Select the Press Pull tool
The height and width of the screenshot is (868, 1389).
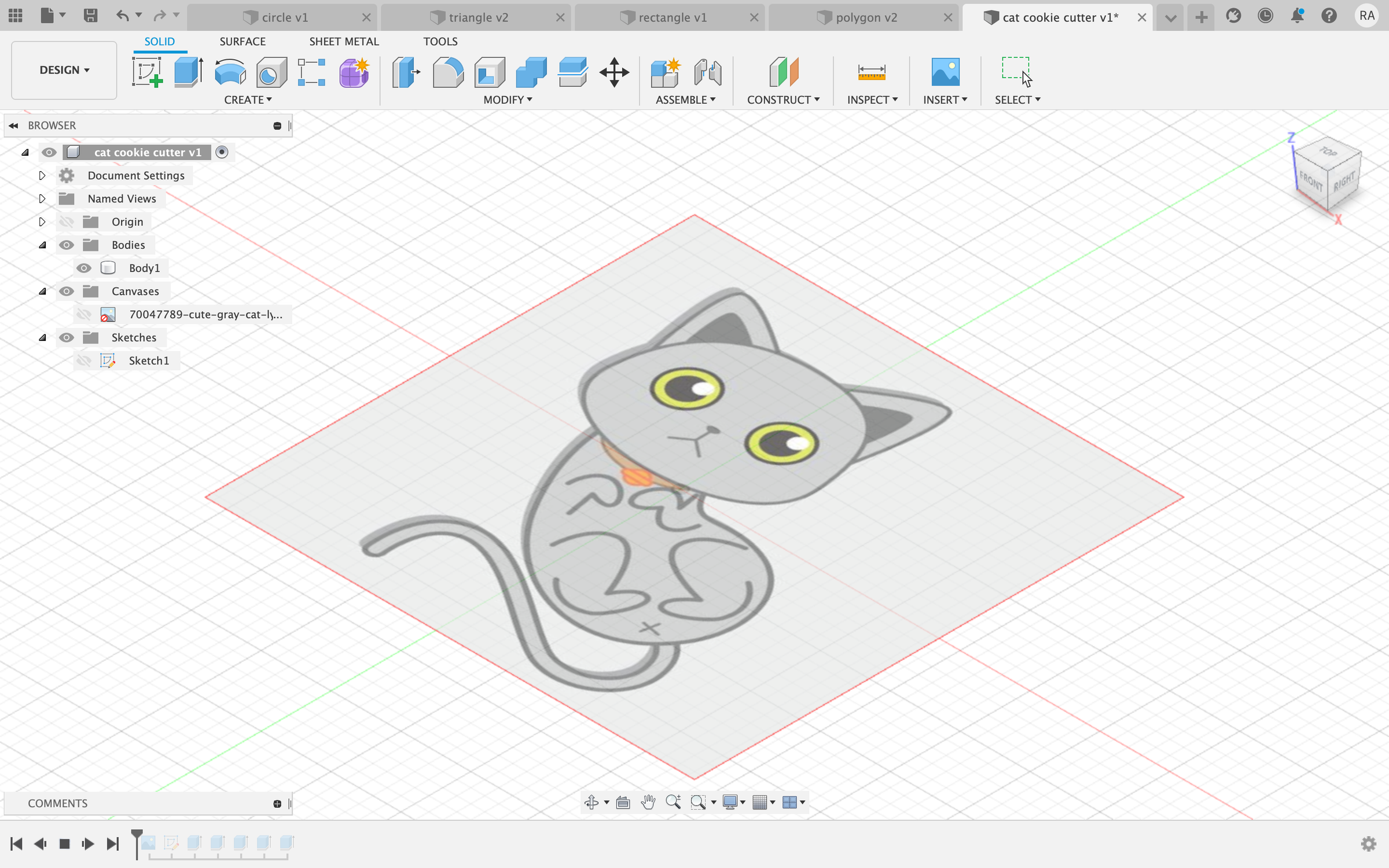point(406,72)
